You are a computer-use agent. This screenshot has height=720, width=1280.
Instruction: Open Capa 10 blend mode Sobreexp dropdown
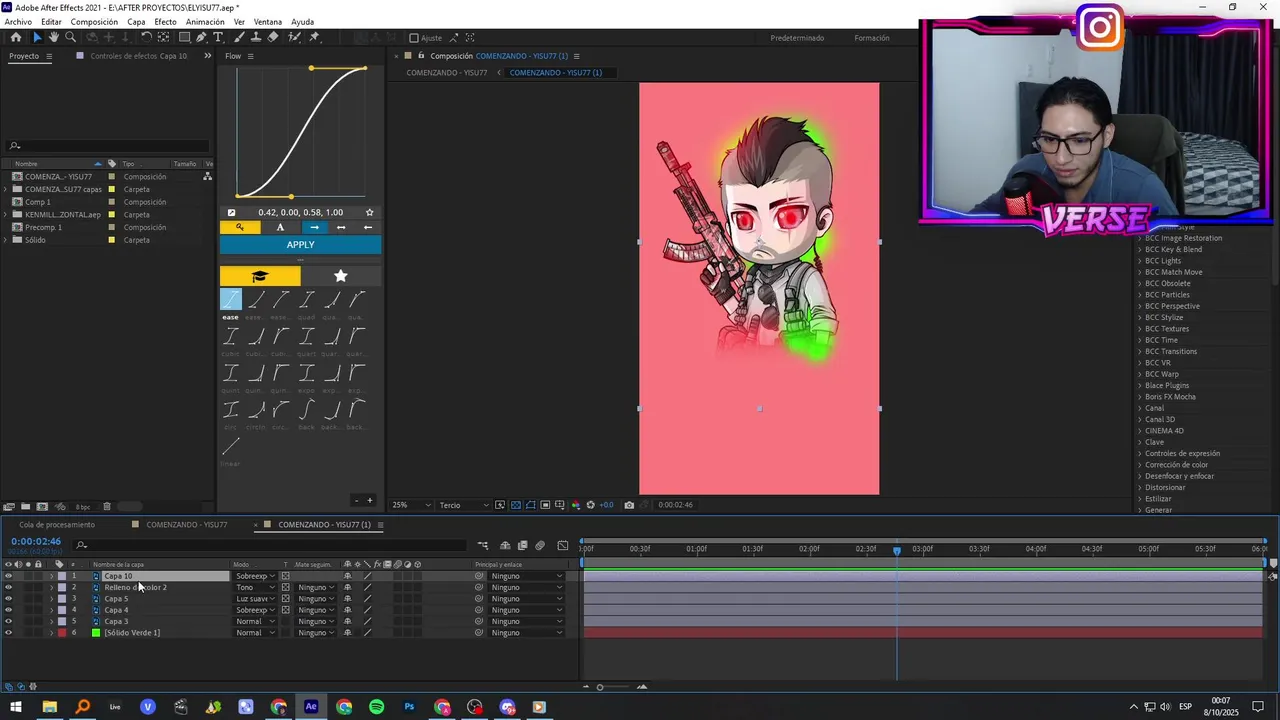pyautogui.click(x=255, y=576)
